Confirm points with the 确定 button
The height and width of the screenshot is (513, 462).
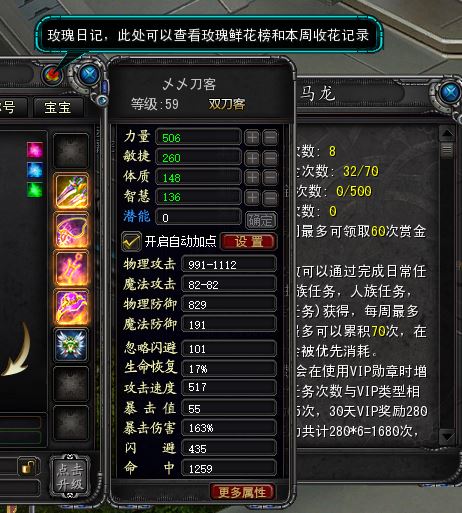[261, 220]
